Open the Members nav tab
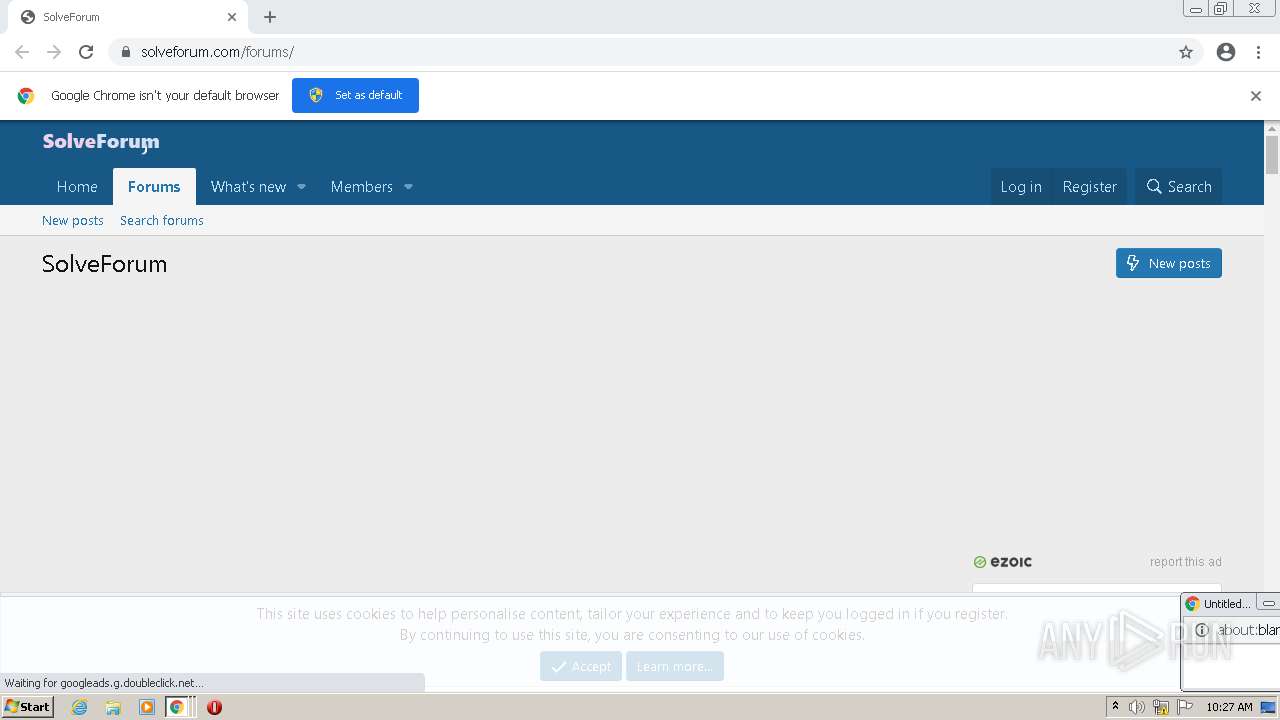Image resolution: width=1280 pixels, height=720 pixels. point(362,187)
